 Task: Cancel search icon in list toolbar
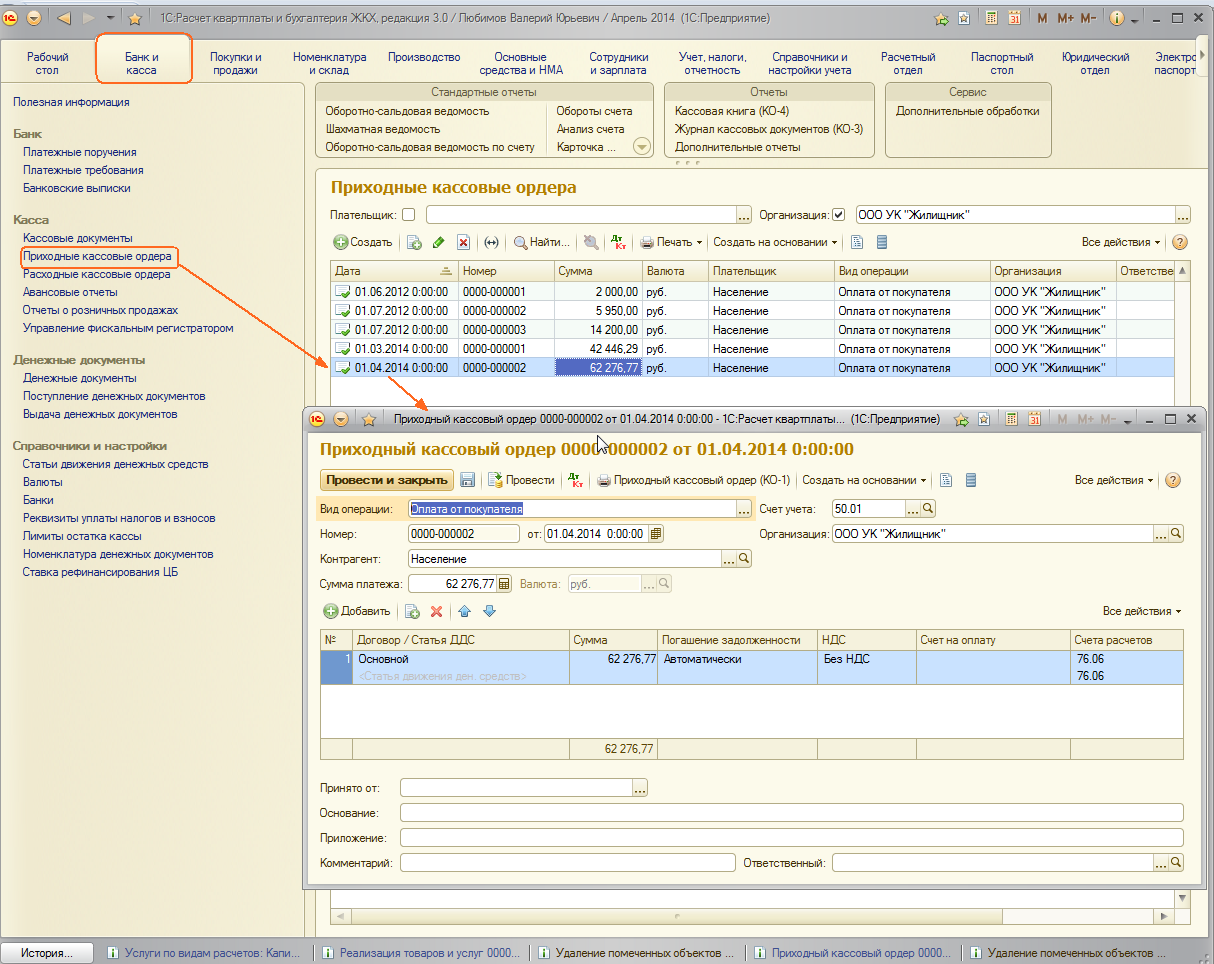click(x=591, y=242)
